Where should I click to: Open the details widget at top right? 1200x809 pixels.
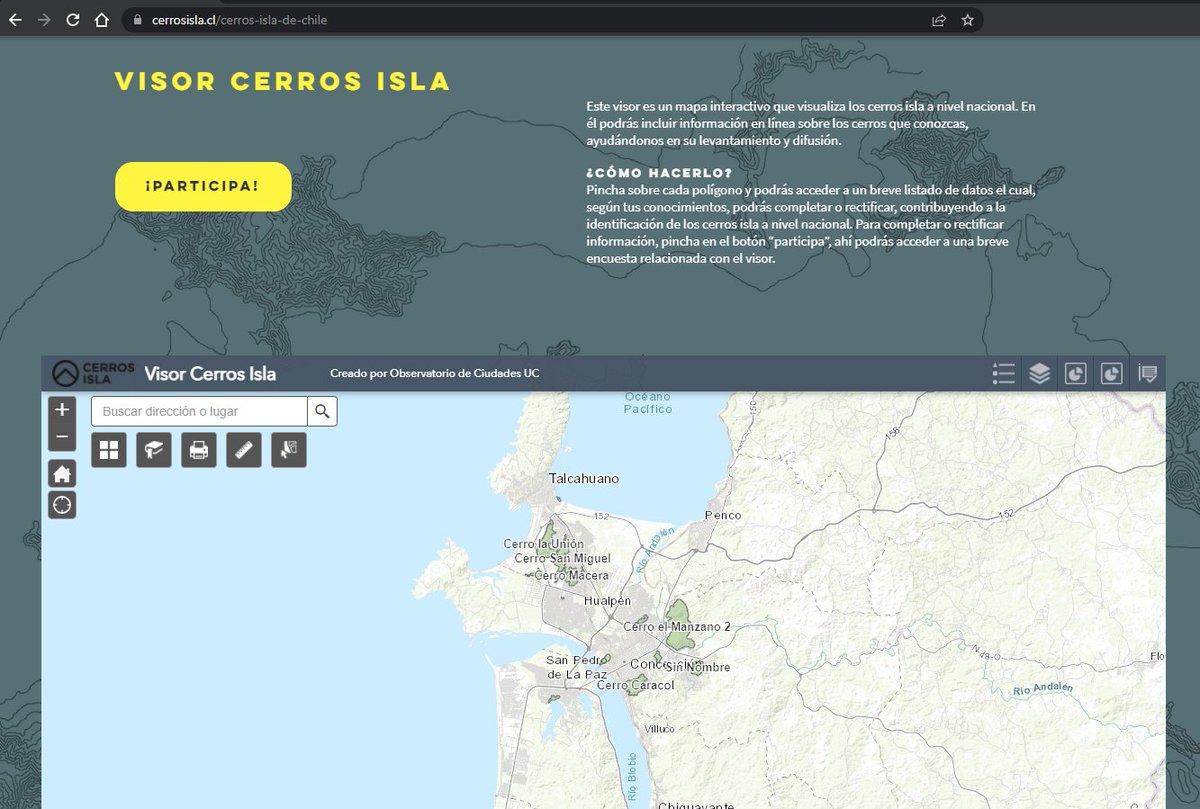point(1148,372)
